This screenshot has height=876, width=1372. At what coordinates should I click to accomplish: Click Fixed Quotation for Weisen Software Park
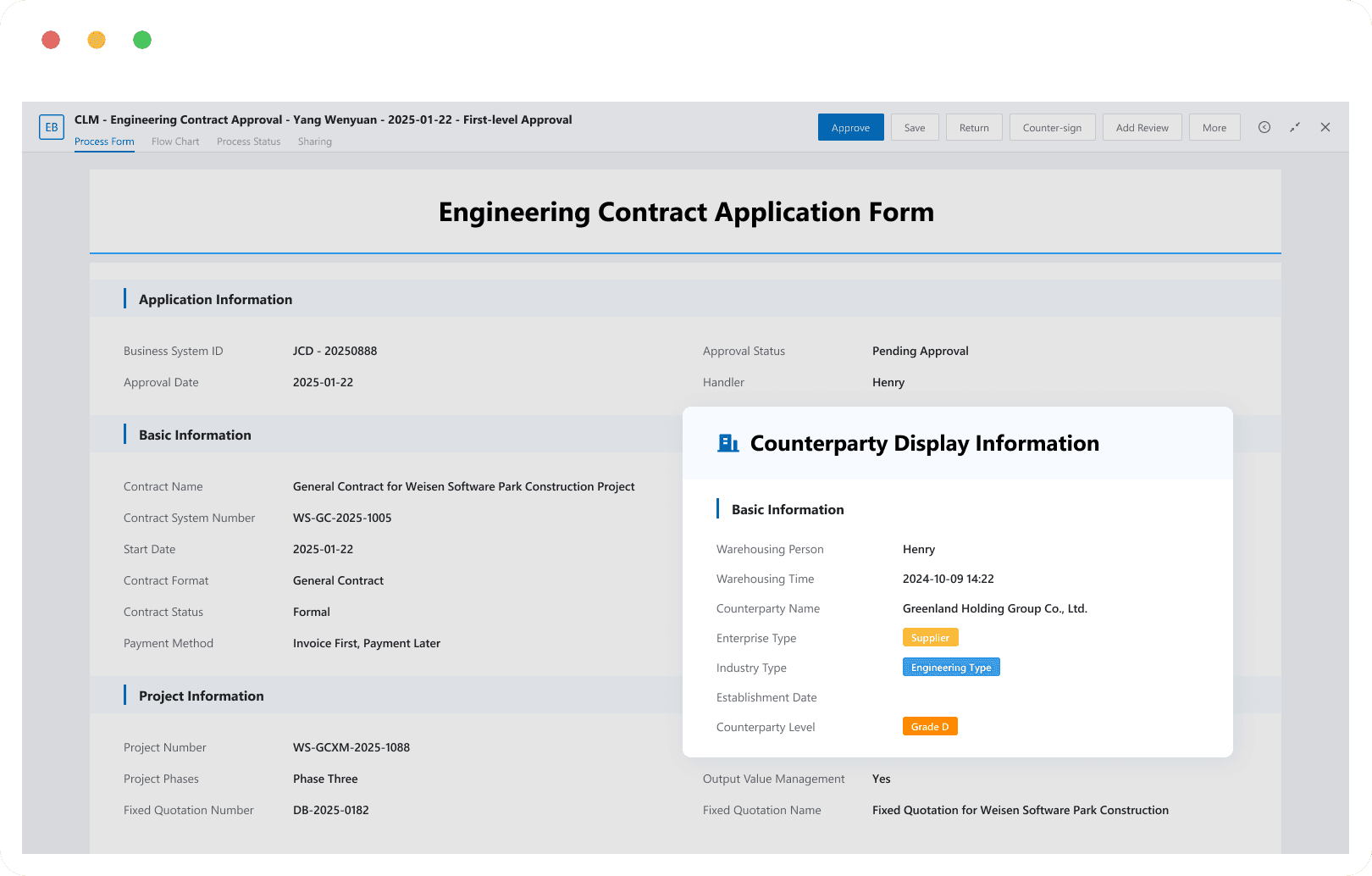[1021, 810]
